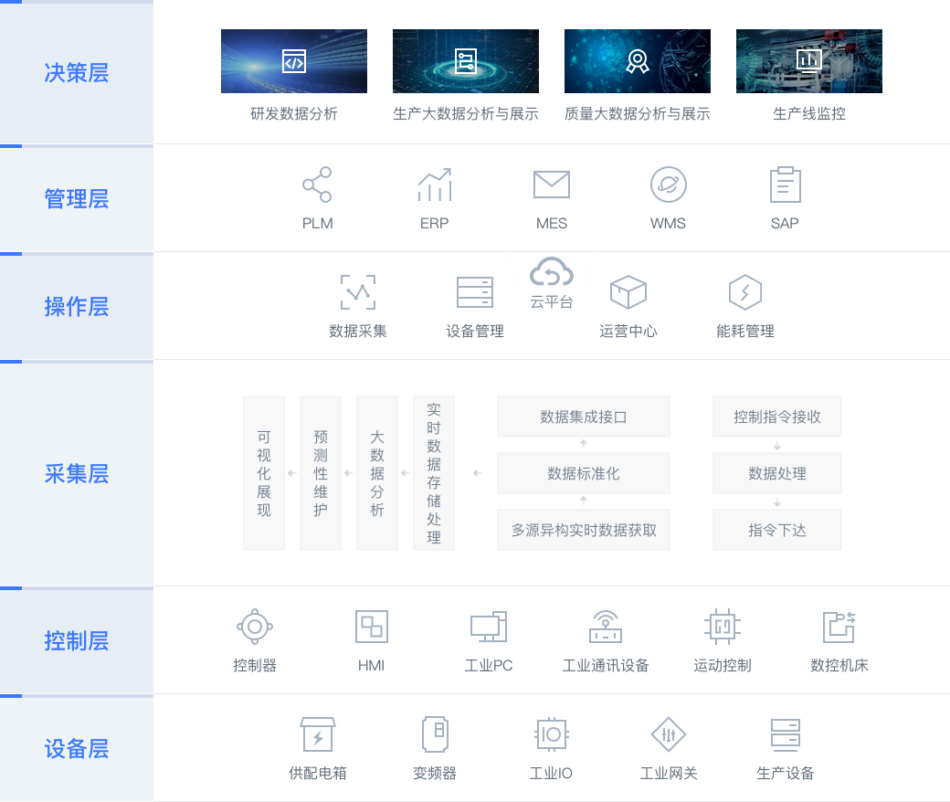Click the 工业网关 label
Image resolution: width=950 pixels, height=802 pixels.
pos(668,774)
